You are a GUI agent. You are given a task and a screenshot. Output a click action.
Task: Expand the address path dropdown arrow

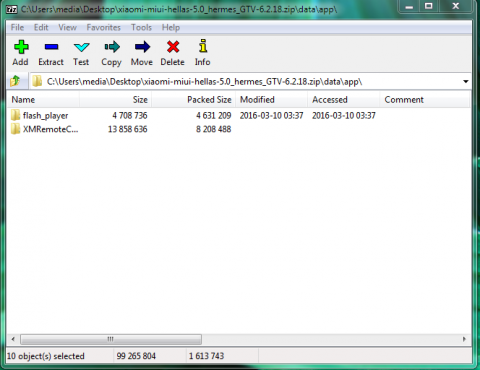click(x=466, y=81)
